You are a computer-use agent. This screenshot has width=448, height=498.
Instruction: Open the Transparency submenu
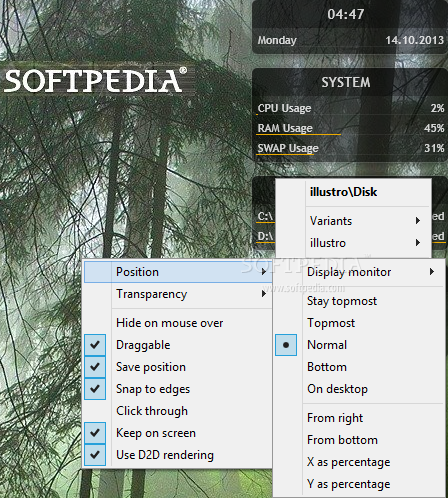click(x=177, y=294)
